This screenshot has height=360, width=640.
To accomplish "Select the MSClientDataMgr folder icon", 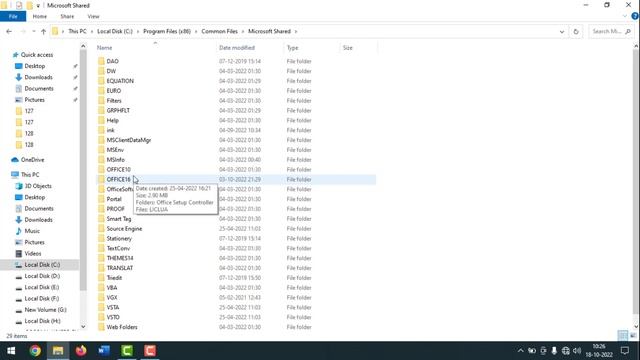I will coord(101,140).
